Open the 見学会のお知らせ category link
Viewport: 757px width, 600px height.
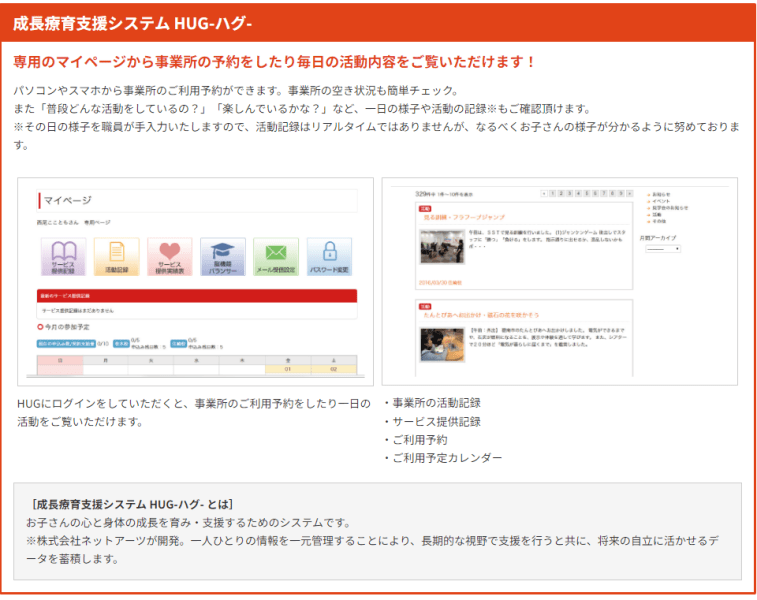tap(669, 208)
